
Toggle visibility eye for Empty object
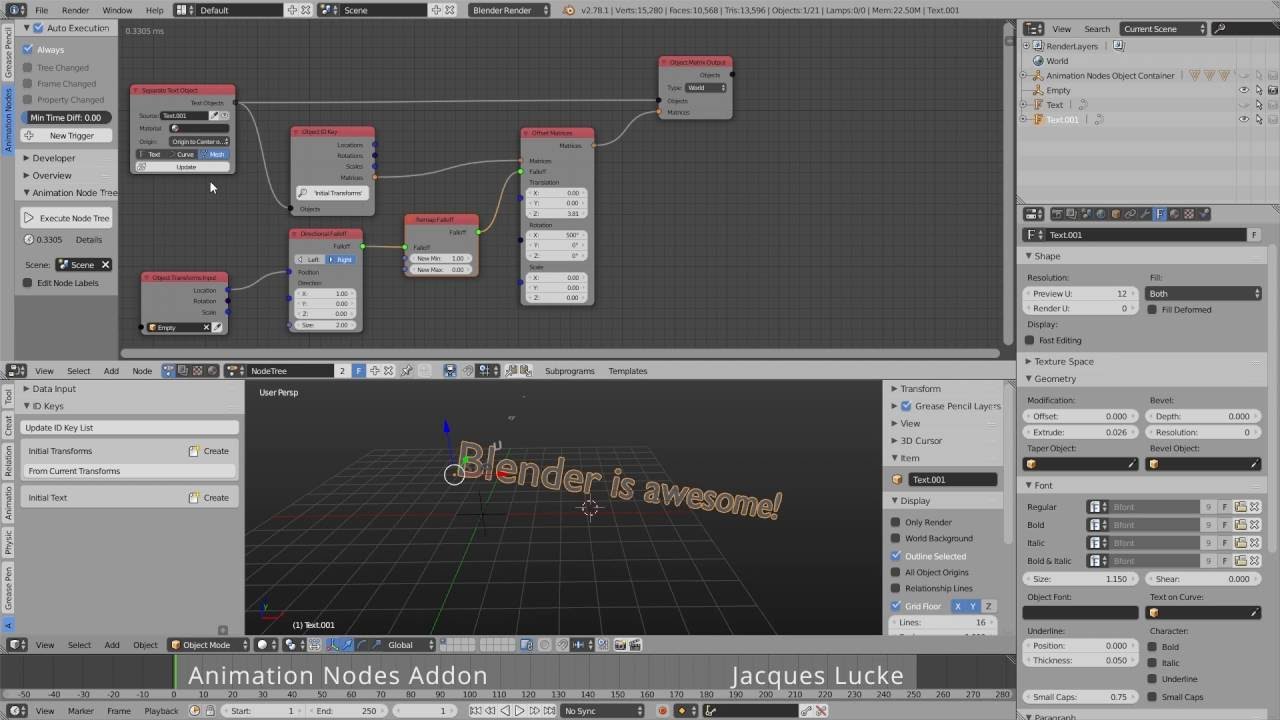point(1244,90)
